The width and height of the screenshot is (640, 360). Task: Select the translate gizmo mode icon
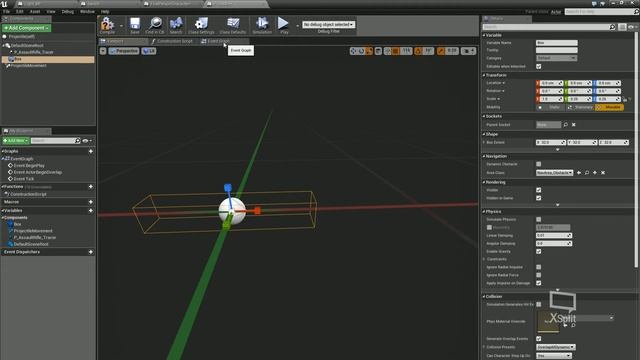click(x=353, y=51)
